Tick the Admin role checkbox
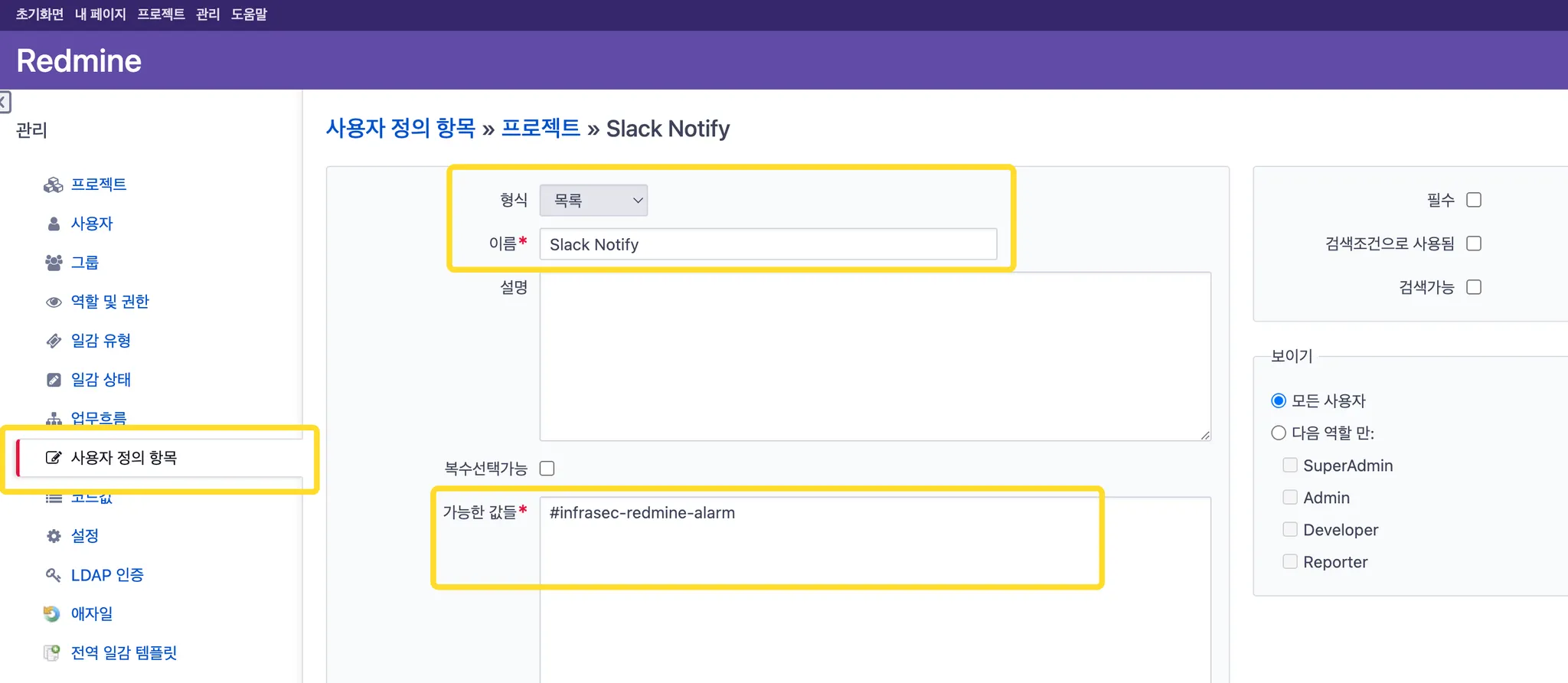This screenshot has width=1568, height=683. coord(1290,498)
